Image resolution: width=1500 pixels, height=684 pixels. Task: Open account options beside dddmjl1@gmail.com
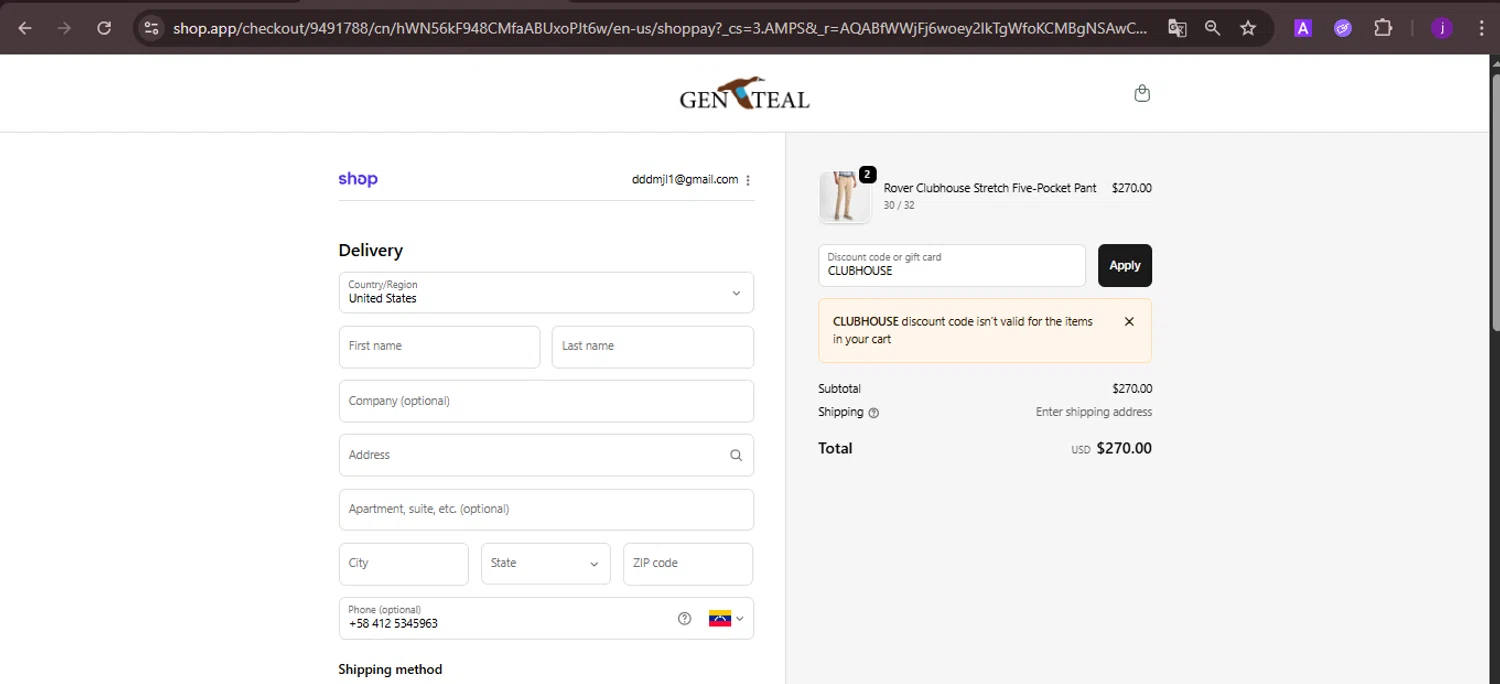point(748,180)
